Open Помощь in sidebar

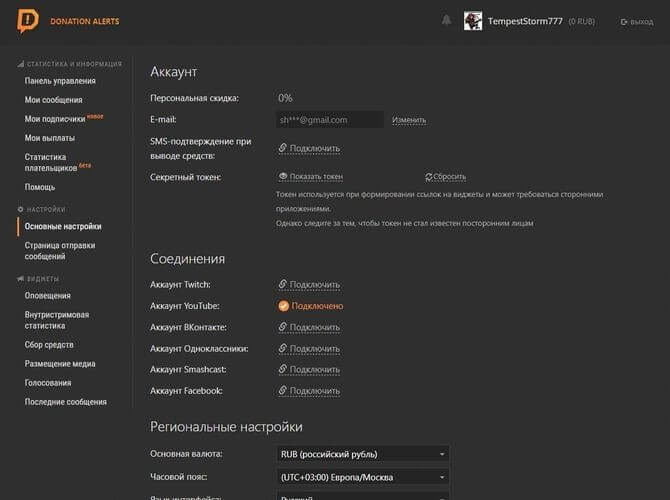click(x=40, y=187)
